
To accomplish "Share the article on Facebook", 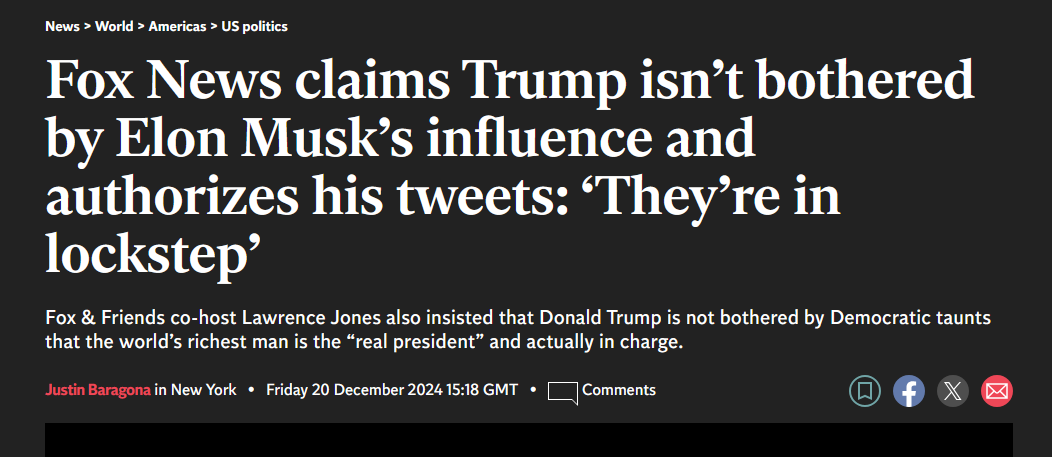I will [908, 391].
